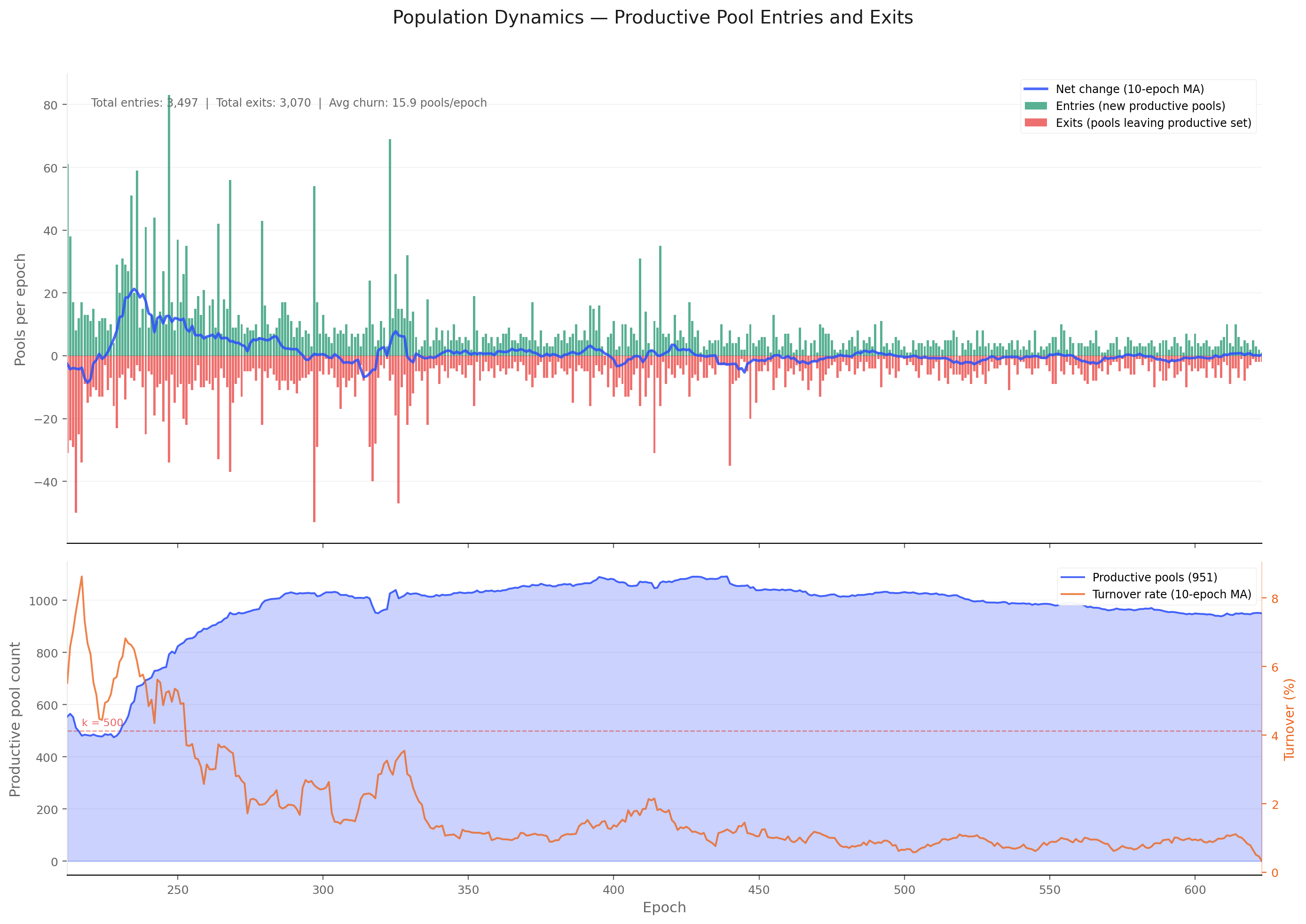
Task: Click the red swatch beside 'Exits' in legend
Action: (1036, 123)
